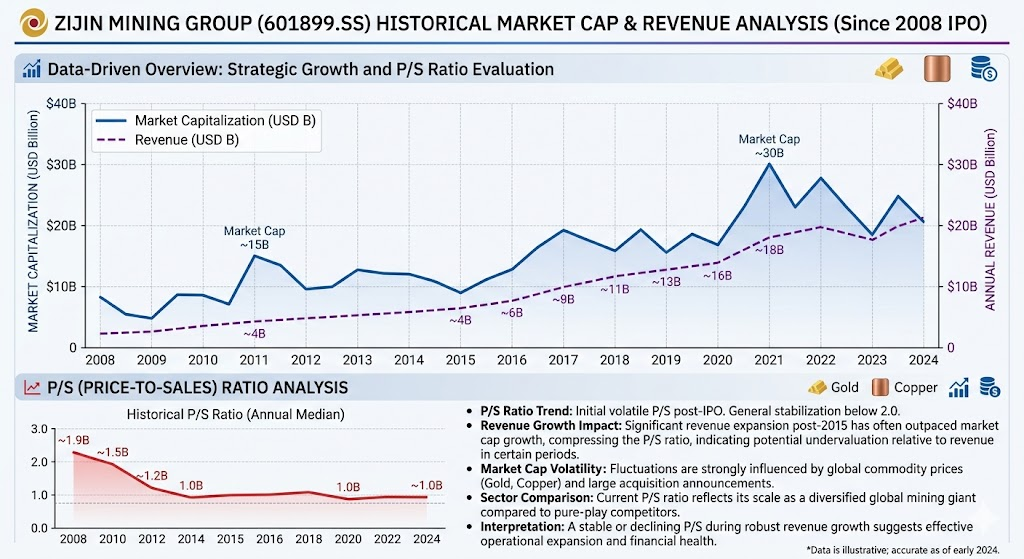1024x559 pixels.
Task: Click the Data-Driven Overview section heading
Action: [x=300, y=69]
